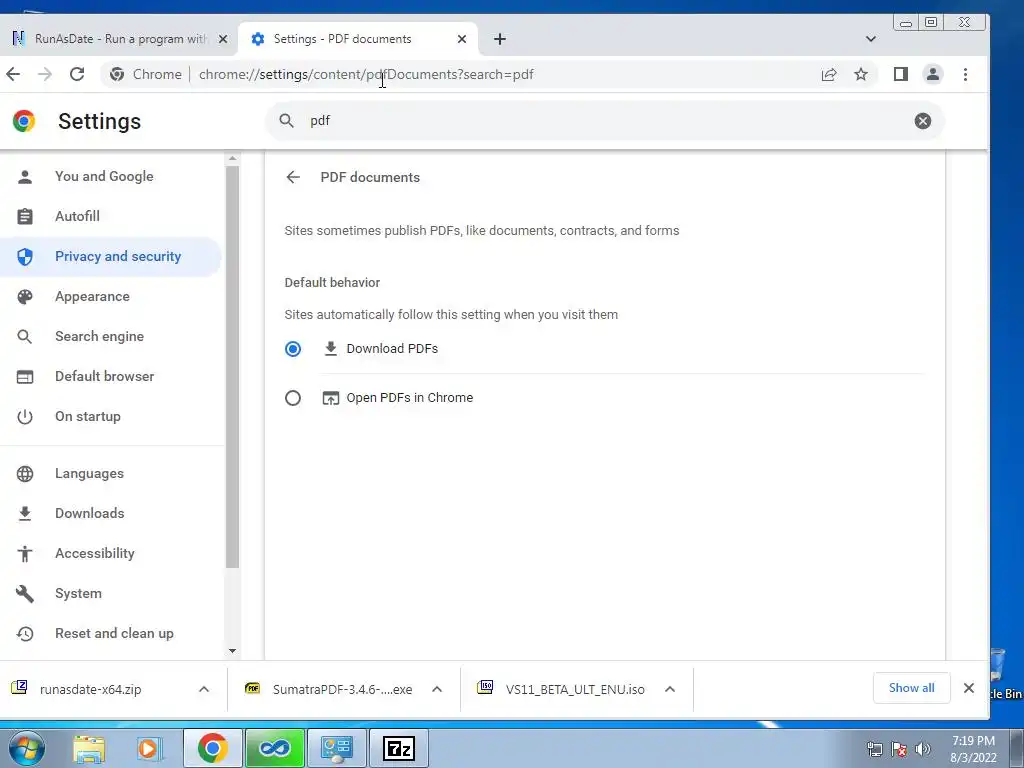Click the Chrome logo beside Settings title
This screenshot has height=768, width=1024.
(24, 121)
